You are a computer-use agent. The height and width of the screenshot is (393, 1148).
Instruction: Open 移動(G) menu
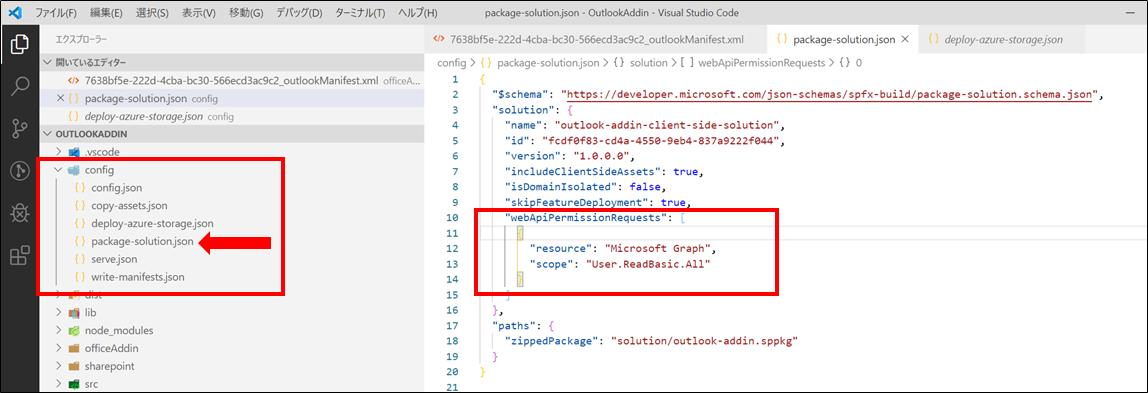coord(246,13)
